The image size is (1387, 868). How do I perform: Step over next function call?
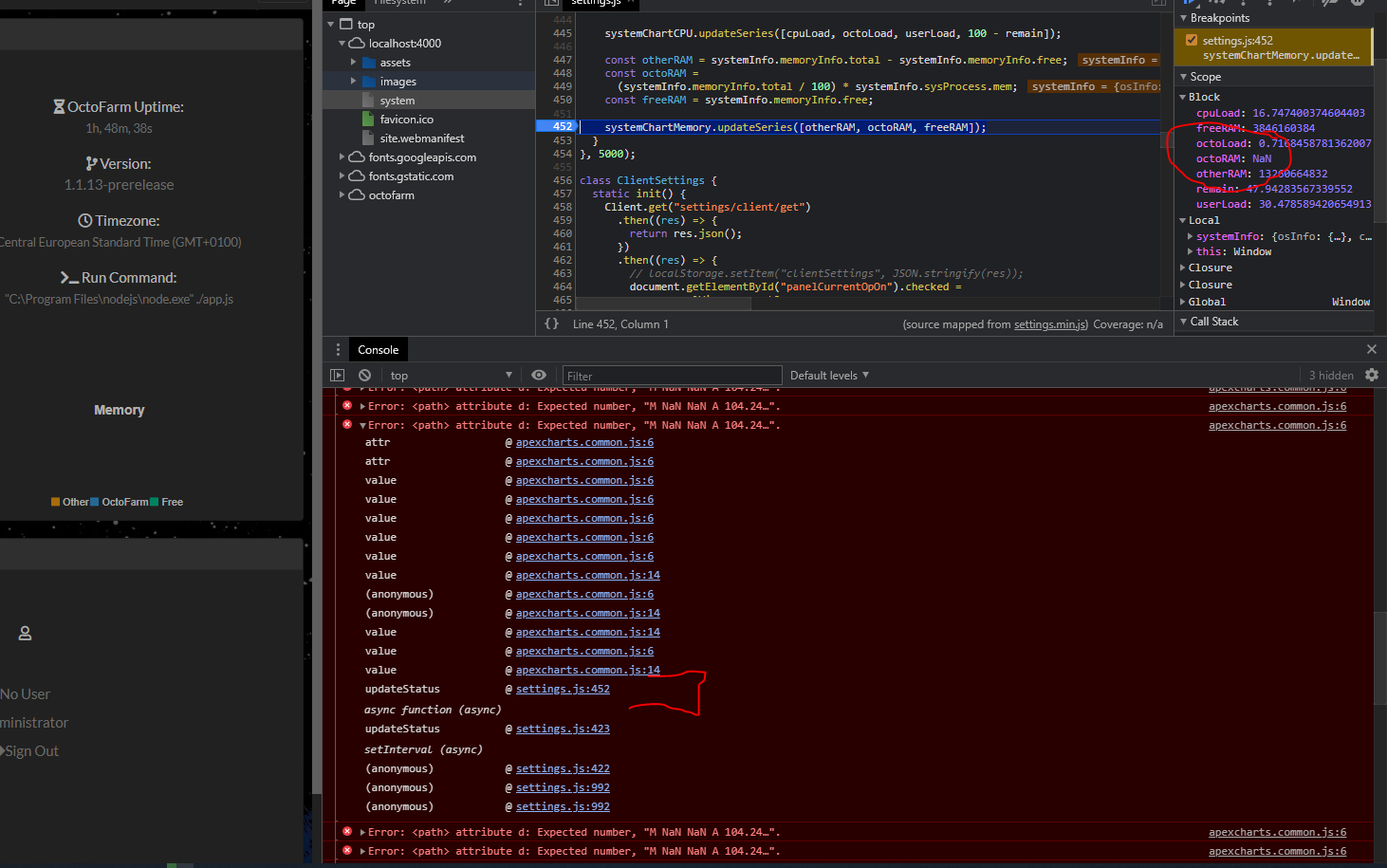[1216, 4]
